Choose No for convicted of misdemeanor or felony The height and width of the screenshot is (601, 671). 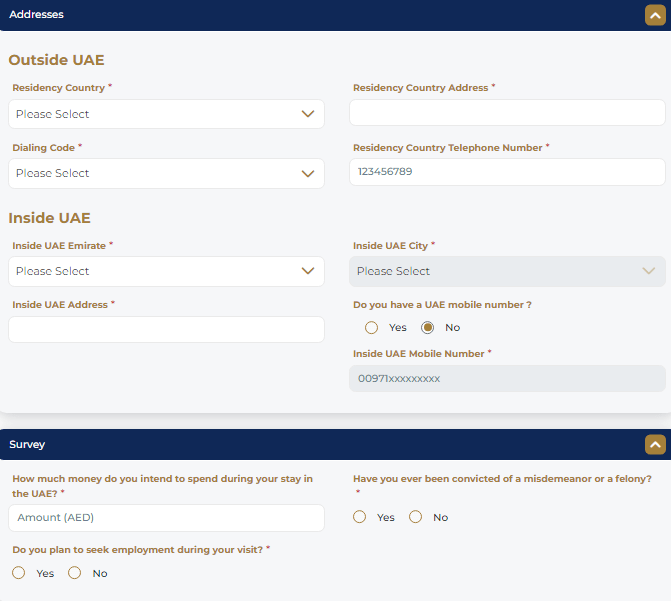(x=416, y=517)
